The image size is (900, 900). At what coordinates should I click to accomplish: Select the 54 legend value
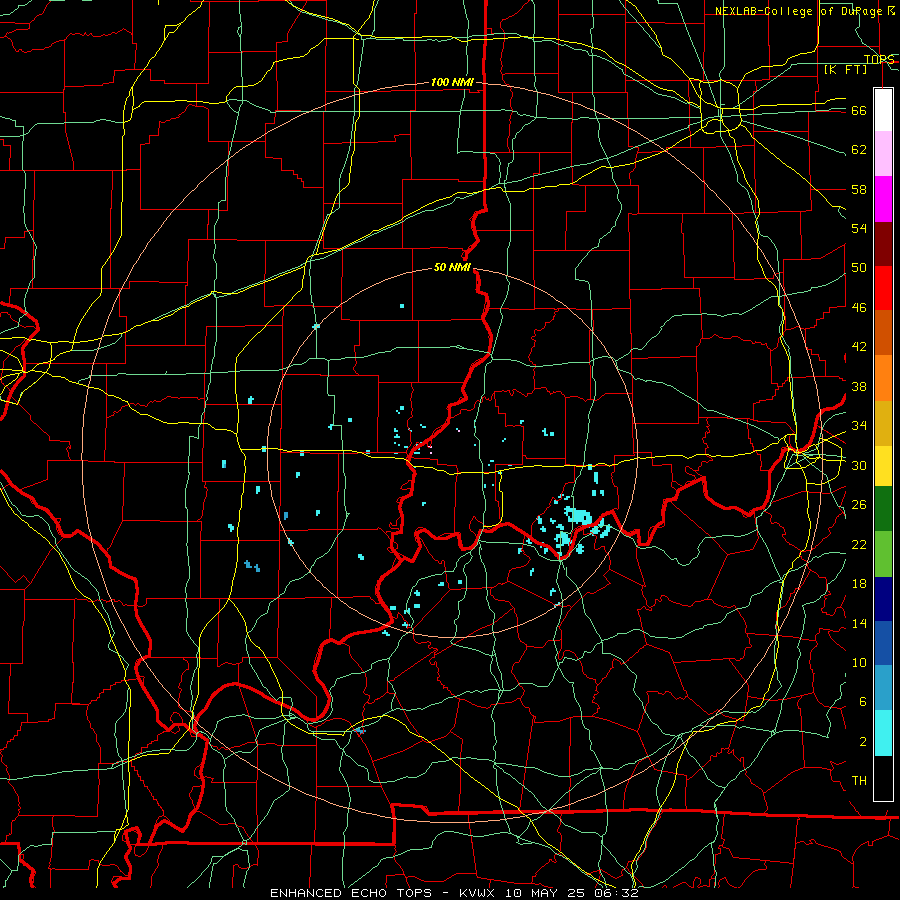(x=859, y=228)
